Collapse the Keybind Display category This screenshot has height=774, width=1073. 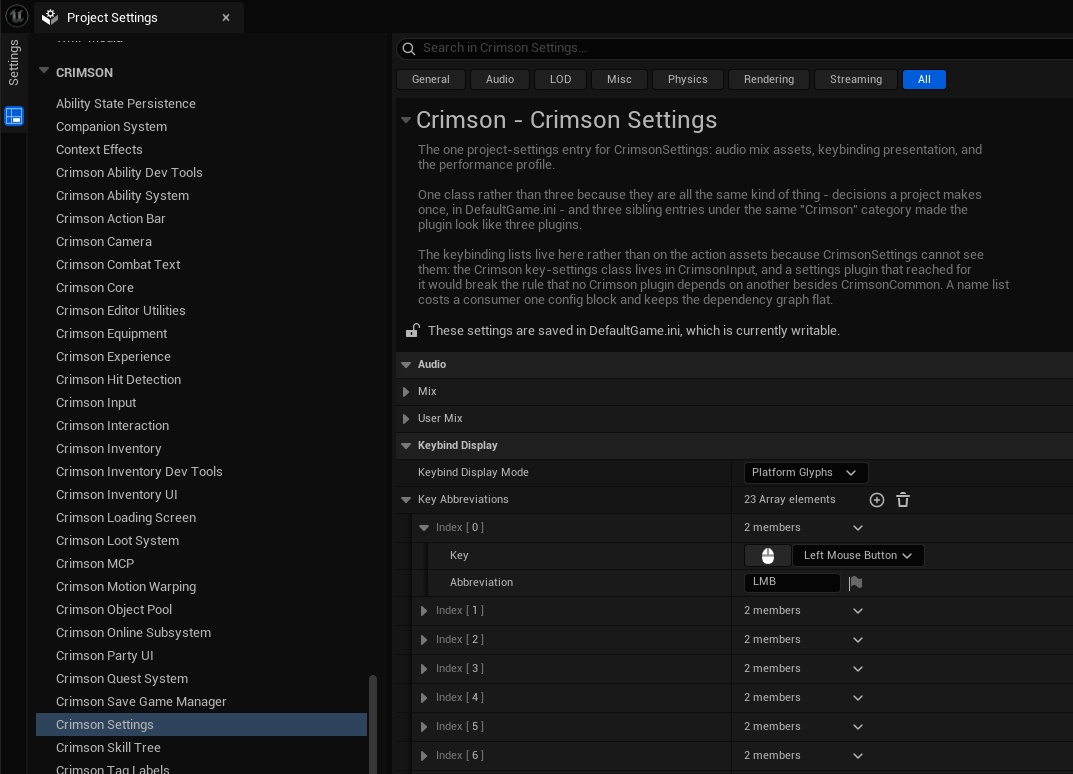pos(406,446)
